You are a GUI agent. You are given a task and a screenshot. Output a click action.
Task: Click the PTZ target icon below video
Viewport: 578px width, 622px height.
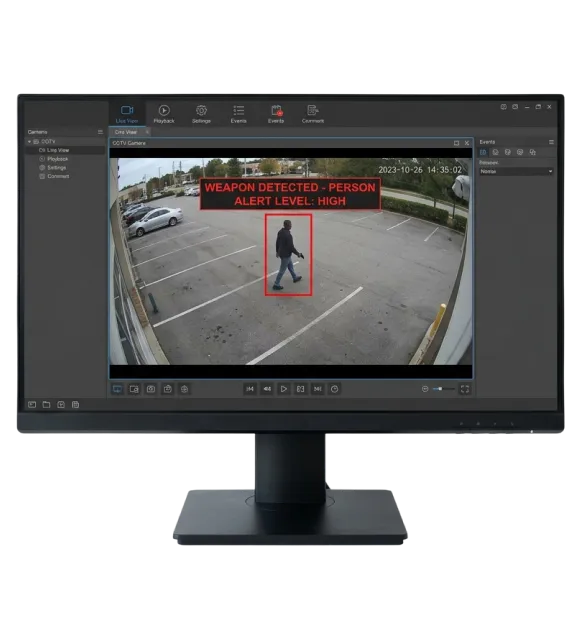pos(184,389)
